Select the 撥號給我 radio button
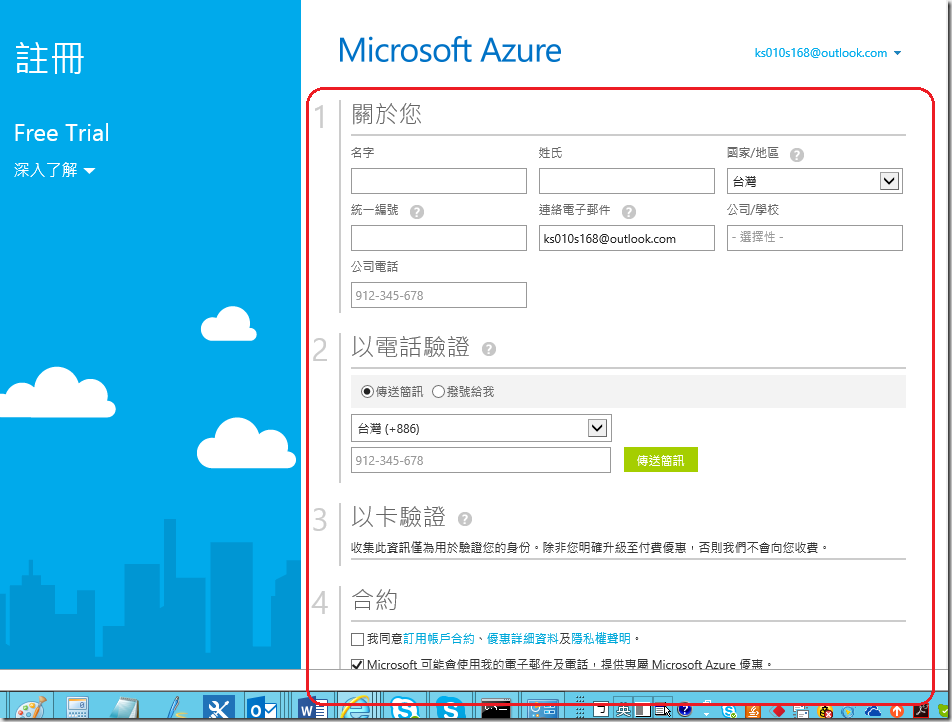The width and height of the screenshot is (952, 722). (x=438, y=392)
